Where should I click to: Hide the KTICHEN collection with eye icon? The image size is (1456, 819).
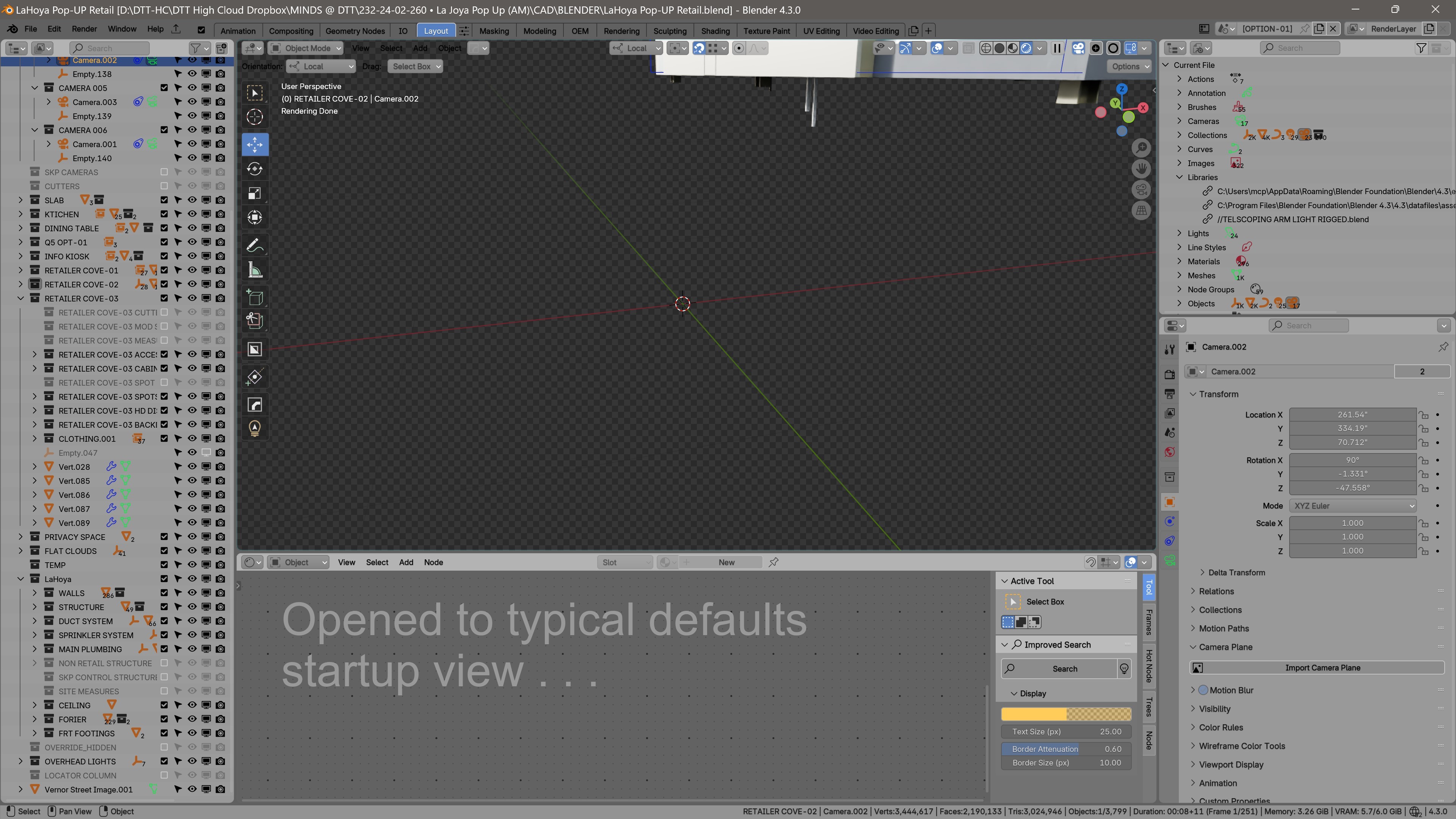pyautogui.click(x=192, y=214)
